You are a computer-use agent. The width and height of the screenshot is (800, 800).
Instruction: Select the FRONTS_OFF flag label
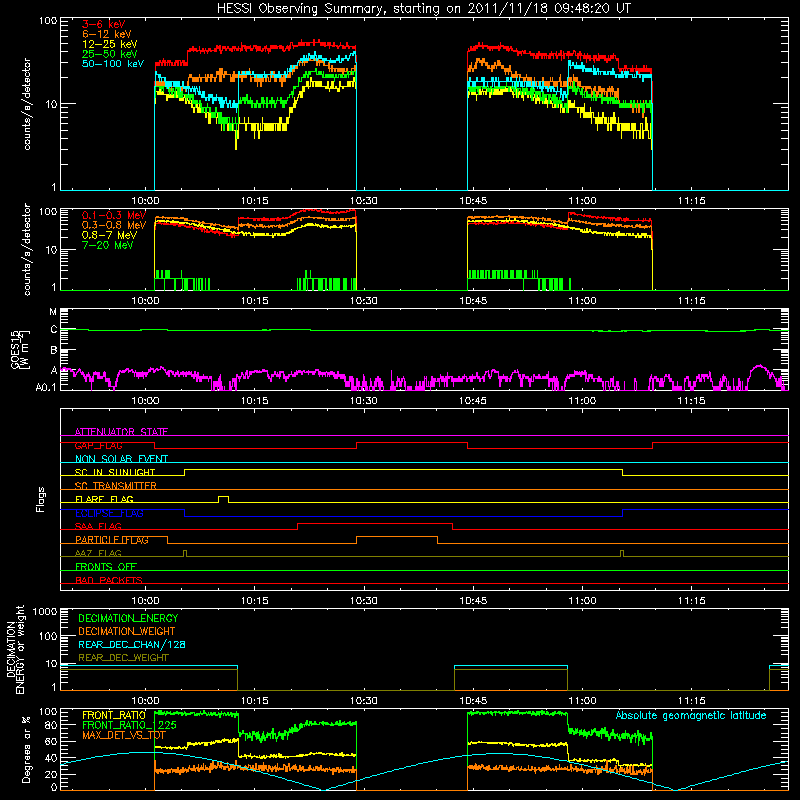click(106, 566)
